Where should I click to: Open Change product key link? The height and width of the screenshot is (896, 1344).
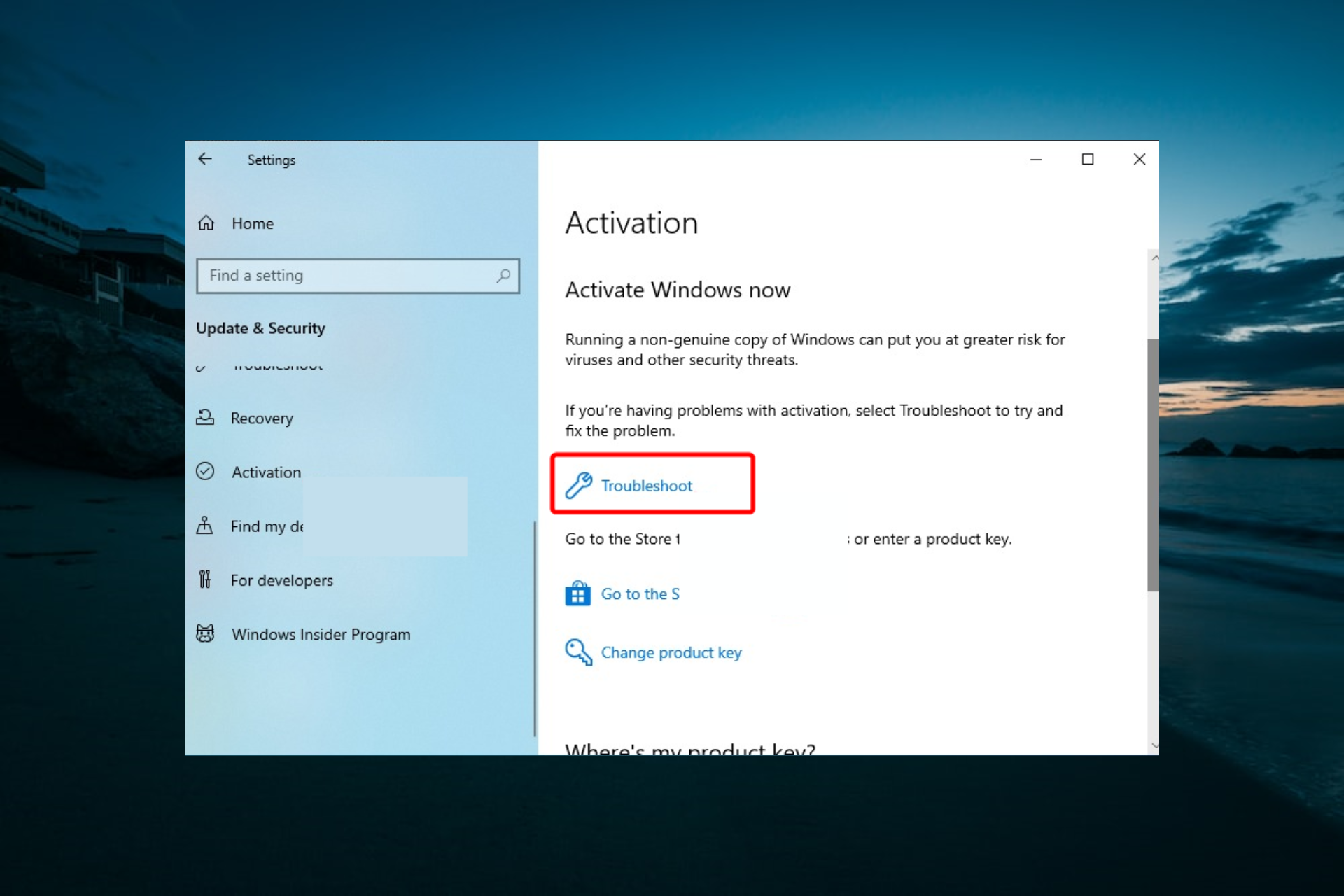671,652
